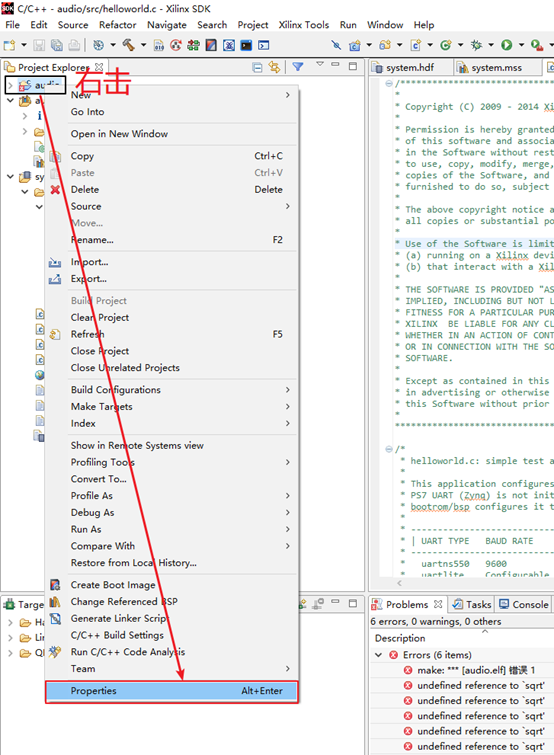Screen dimensions: 554x755
Task: Click the Collapse All icon in Project Explorer
Action: coord(258,67)
